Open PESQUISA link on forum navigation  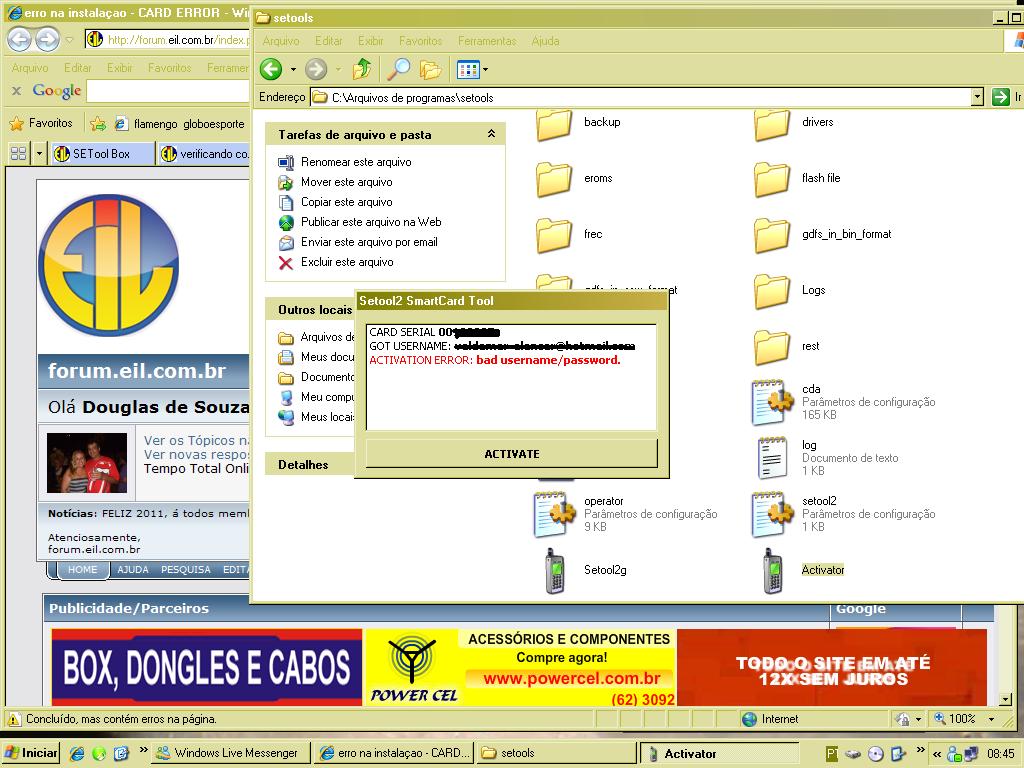tap(186, 569)
